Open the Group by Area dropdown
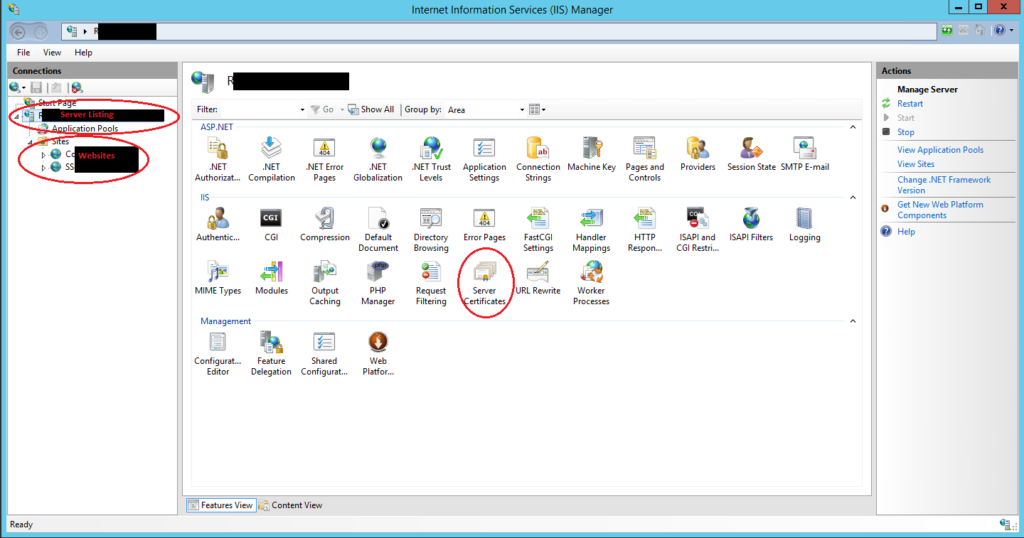 tap(522, 110)
